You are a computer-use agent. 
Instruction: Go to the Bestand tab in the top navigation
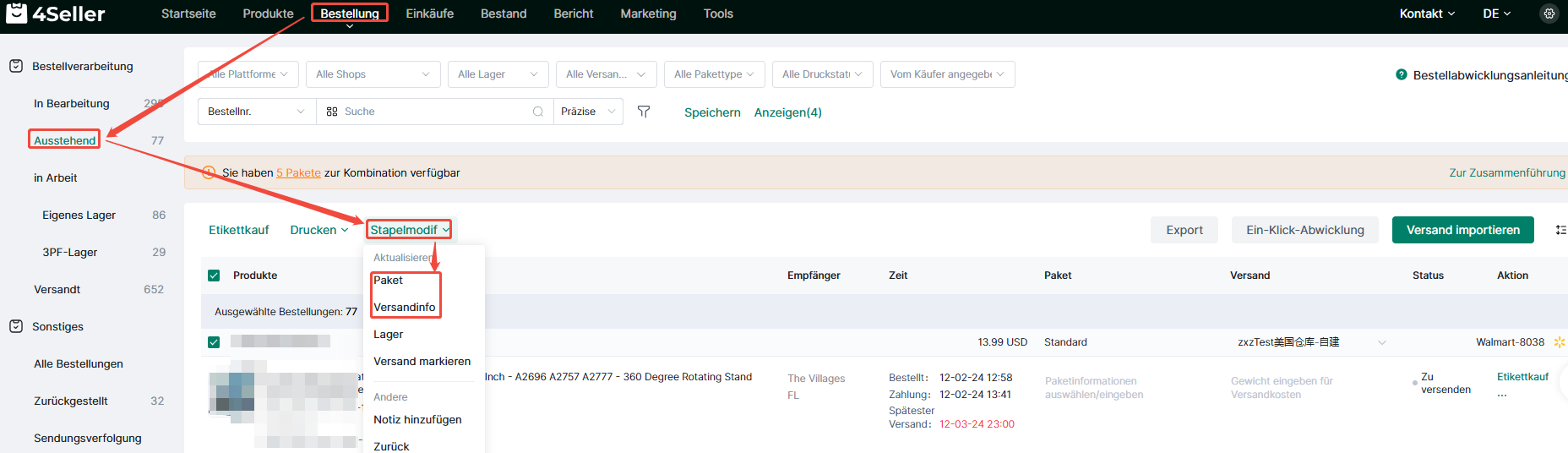point(504,14)
